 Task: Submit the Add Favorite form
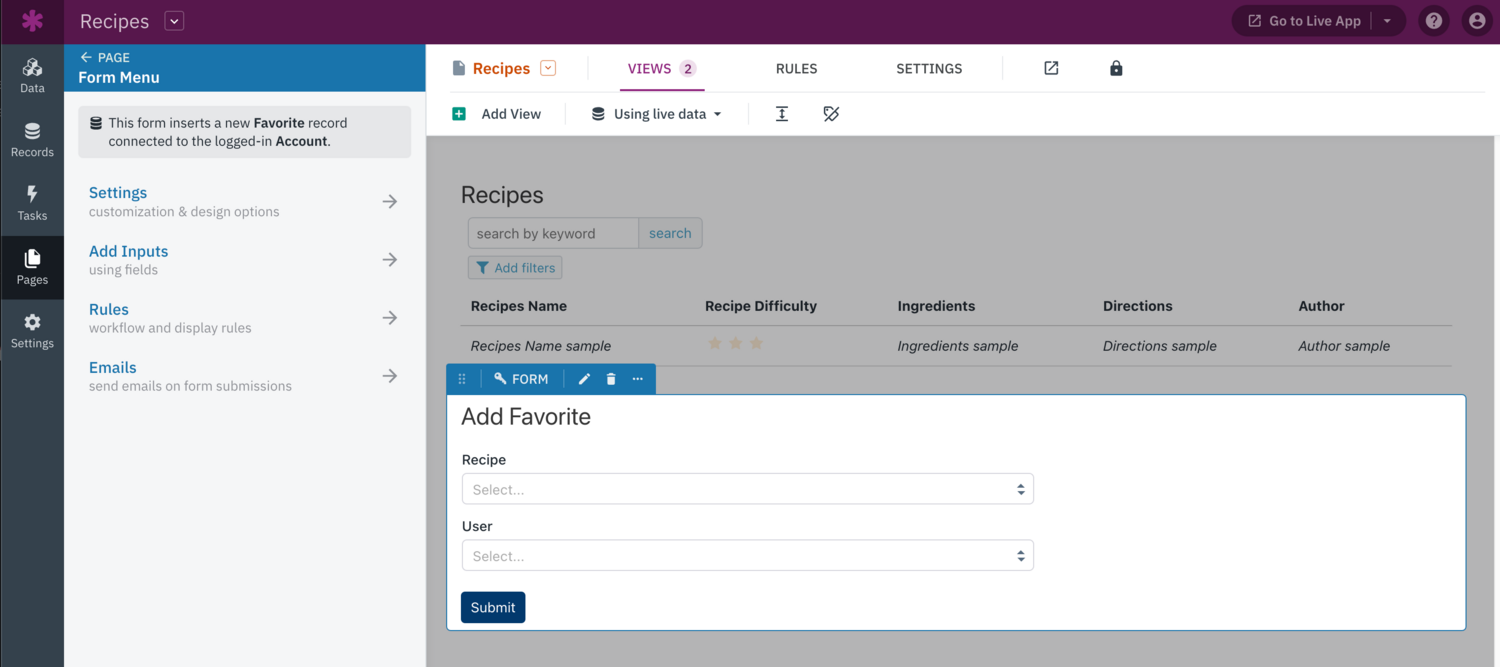click(x=492, y=607)
